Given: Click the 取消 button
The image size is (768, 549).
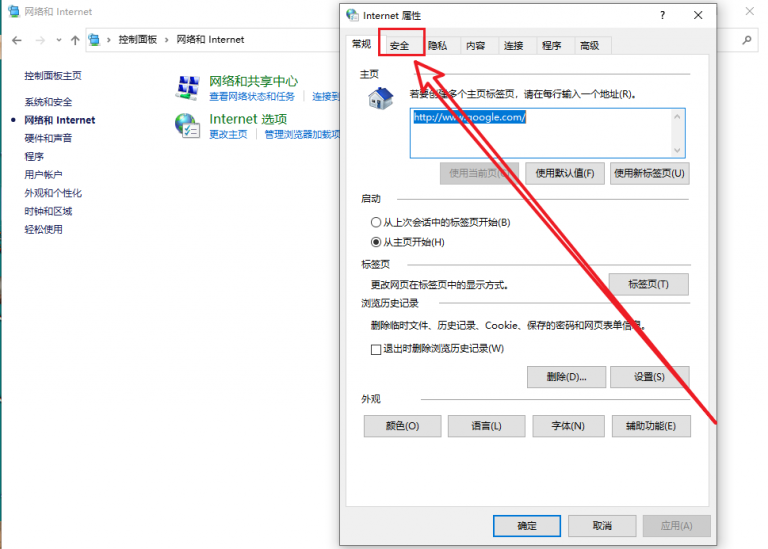Looking at the screenshot, I should (x=602, y=525).
